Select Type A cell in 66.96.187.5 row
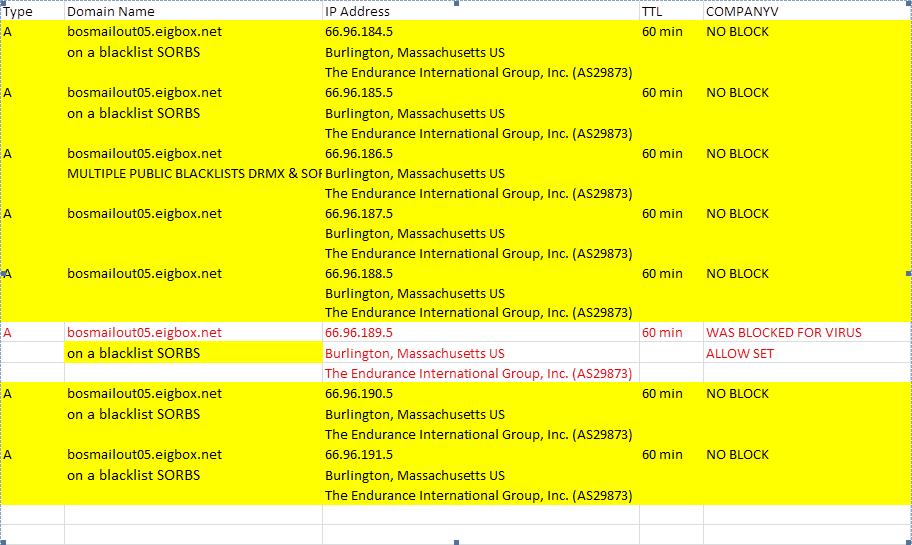The height and width of the screenshot is (545, 912). pyautogui.click(x=33, y=213)
